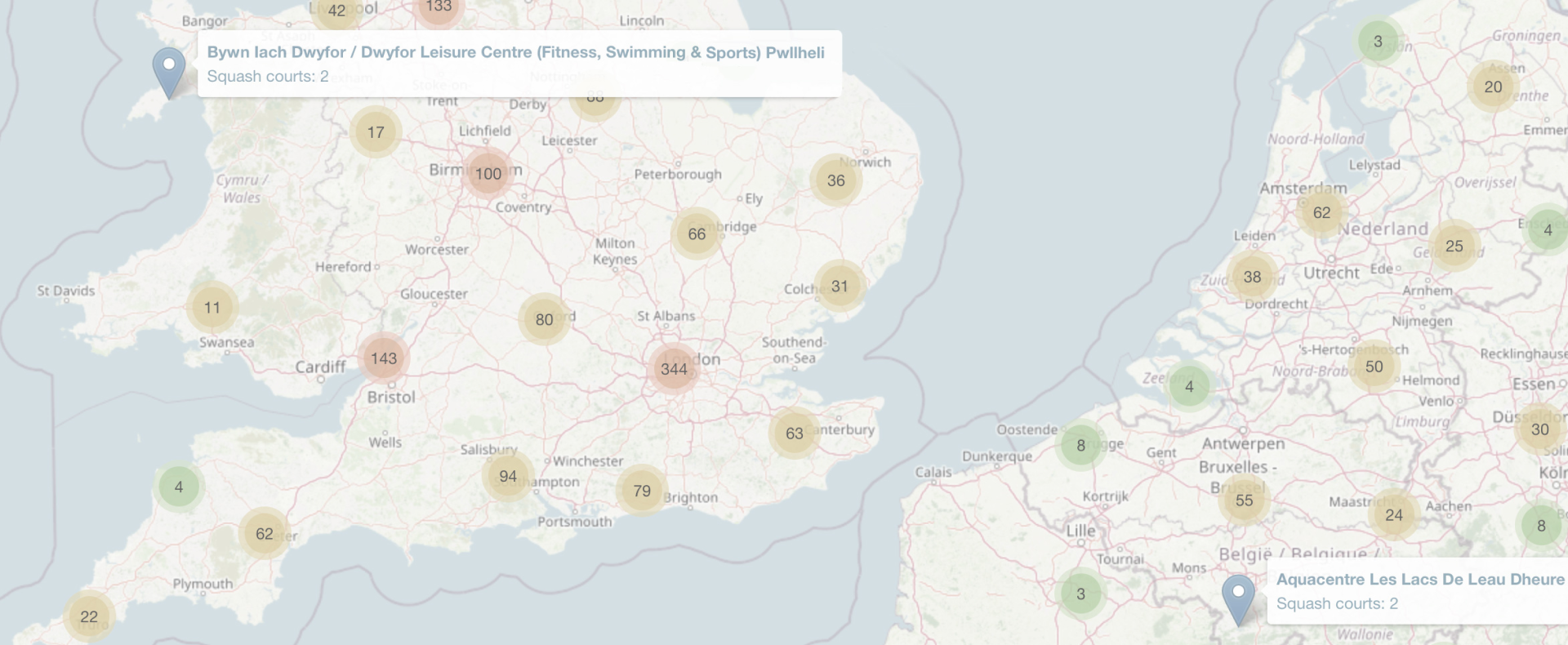
Task: Expand the 63 cluster near Canterbury
Action: [795, 434]
